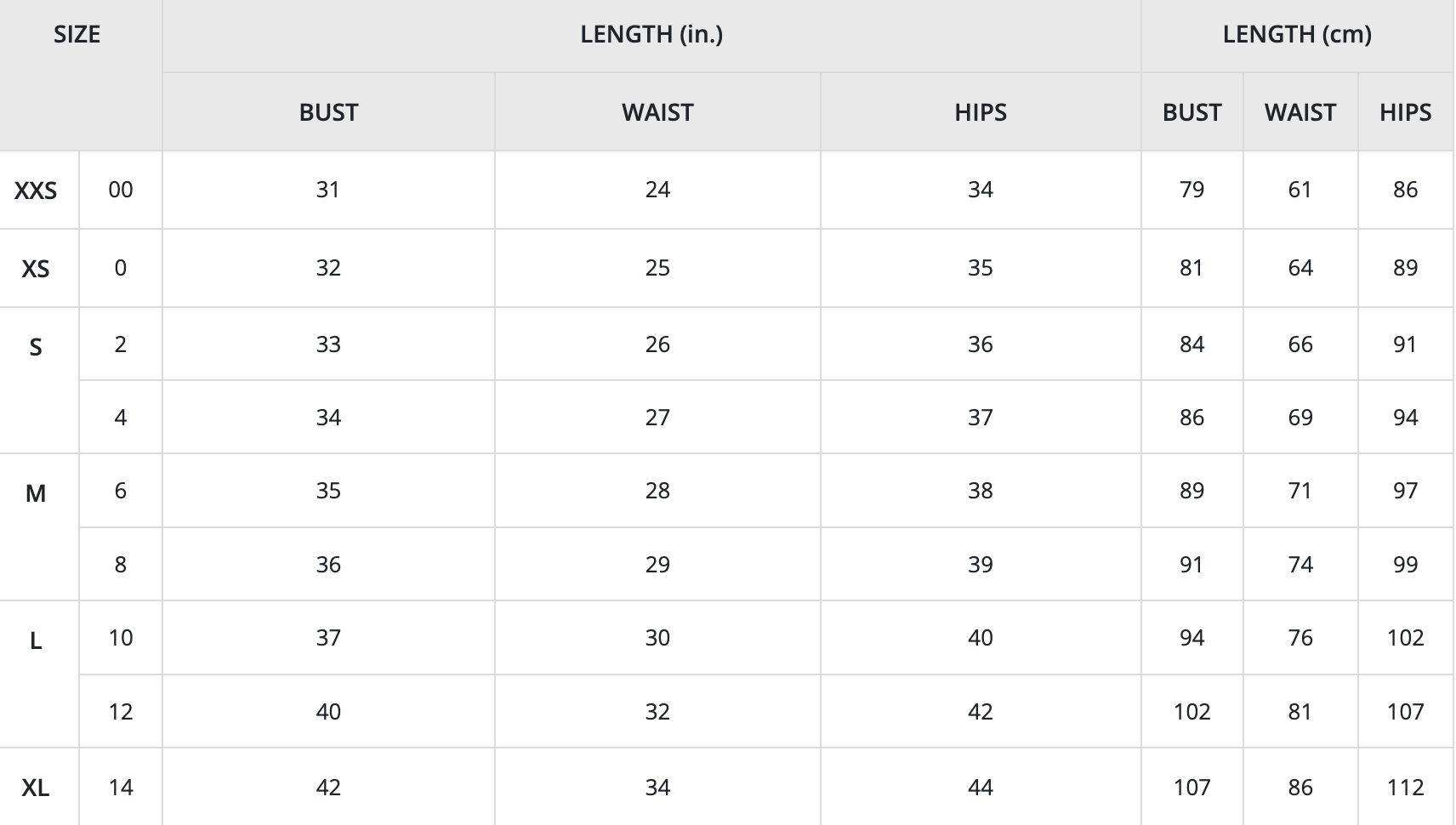
Task: Select the WAIST header under LENGTH (cm)
Action: (x=1300, y=112)
